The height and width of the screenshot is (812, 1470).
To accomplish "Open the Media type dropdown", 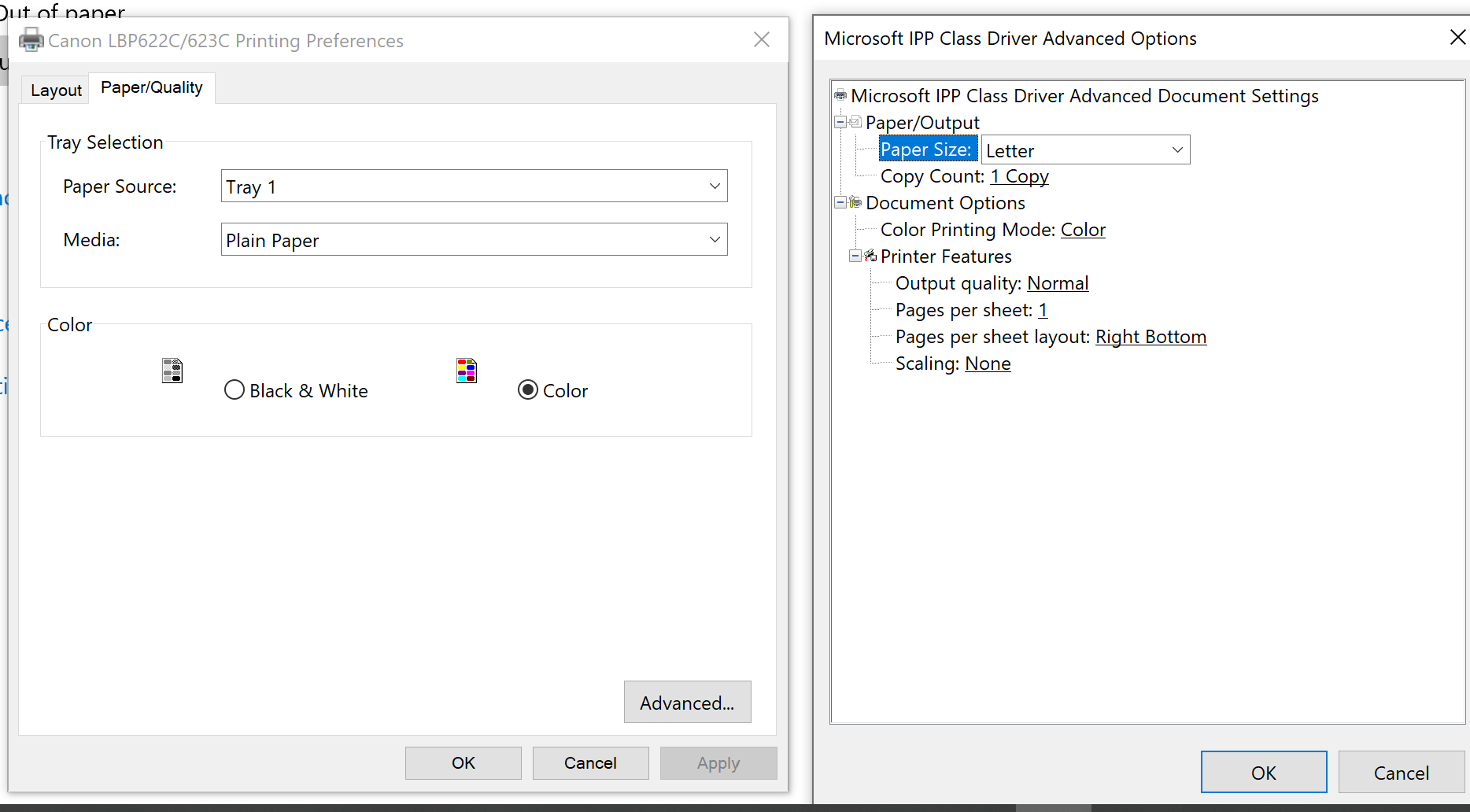I will click(x=474, y=240).
